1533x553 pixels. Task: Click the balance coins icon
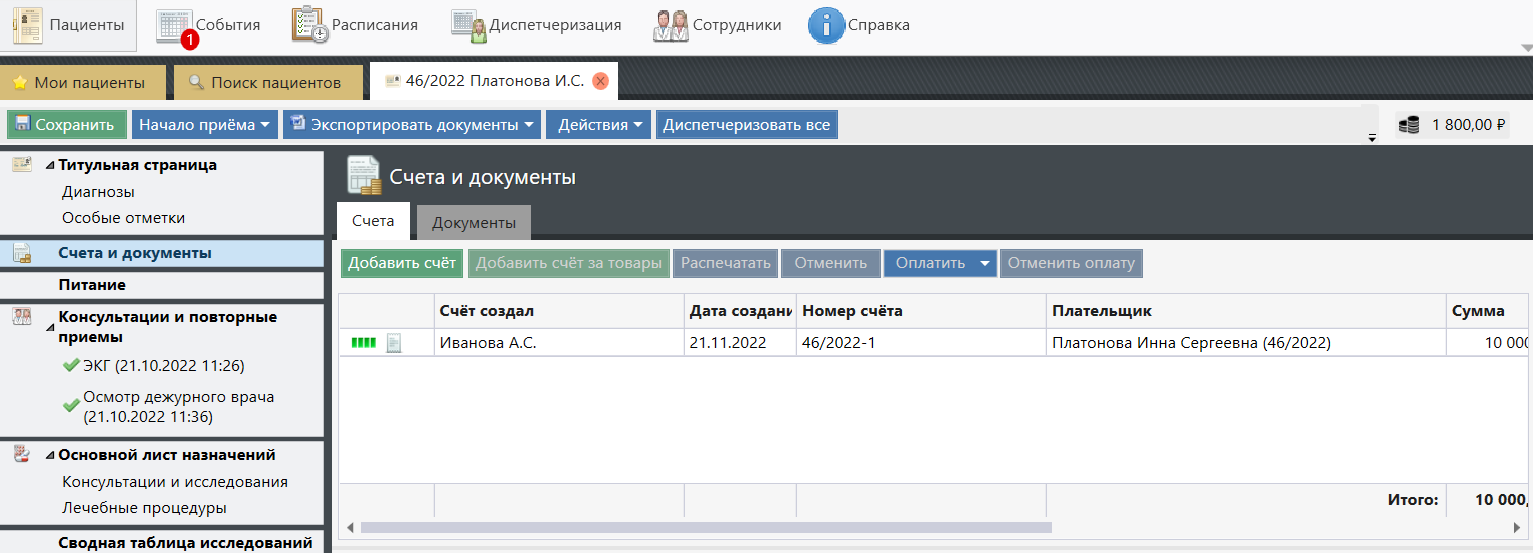click(1409, 125)
